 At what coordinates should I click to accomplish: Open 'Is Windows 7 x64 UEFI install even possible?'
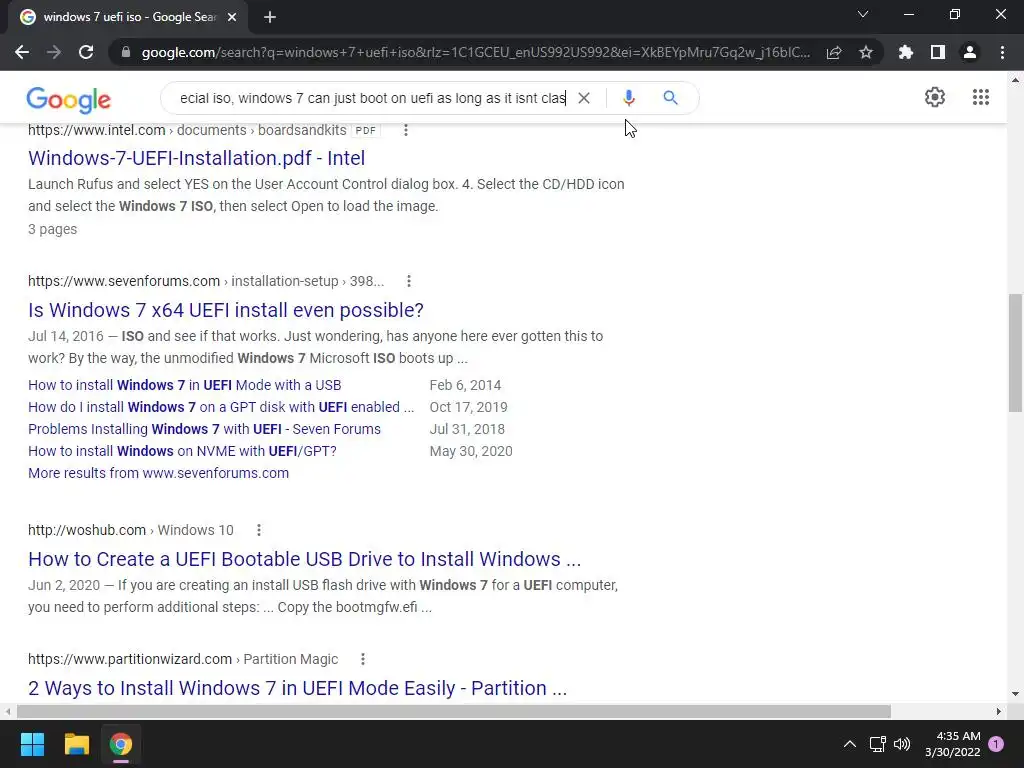(x=226, y=310)
